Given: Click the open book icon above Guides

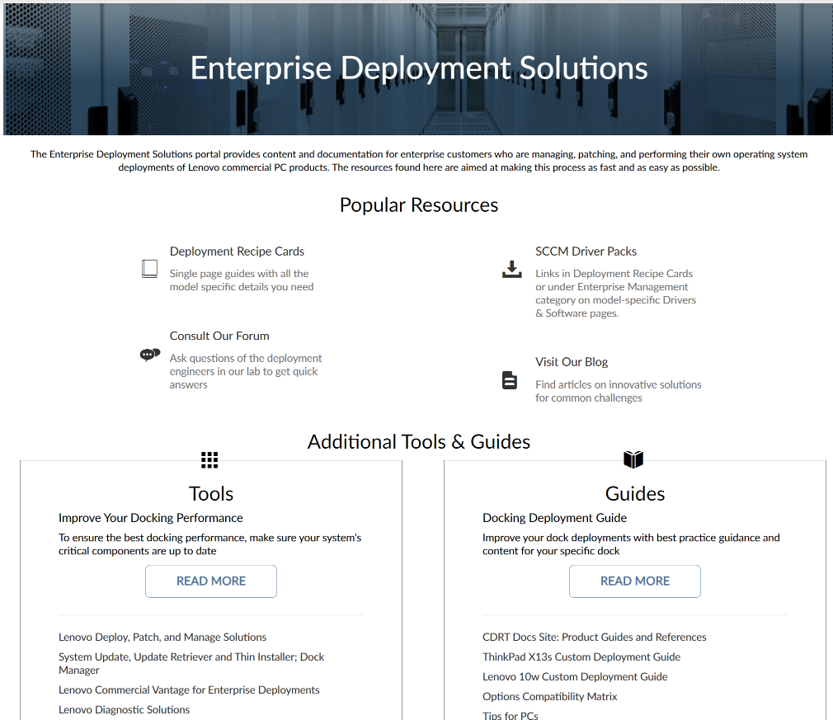Looking at the screenshot, I should point(633,459).
